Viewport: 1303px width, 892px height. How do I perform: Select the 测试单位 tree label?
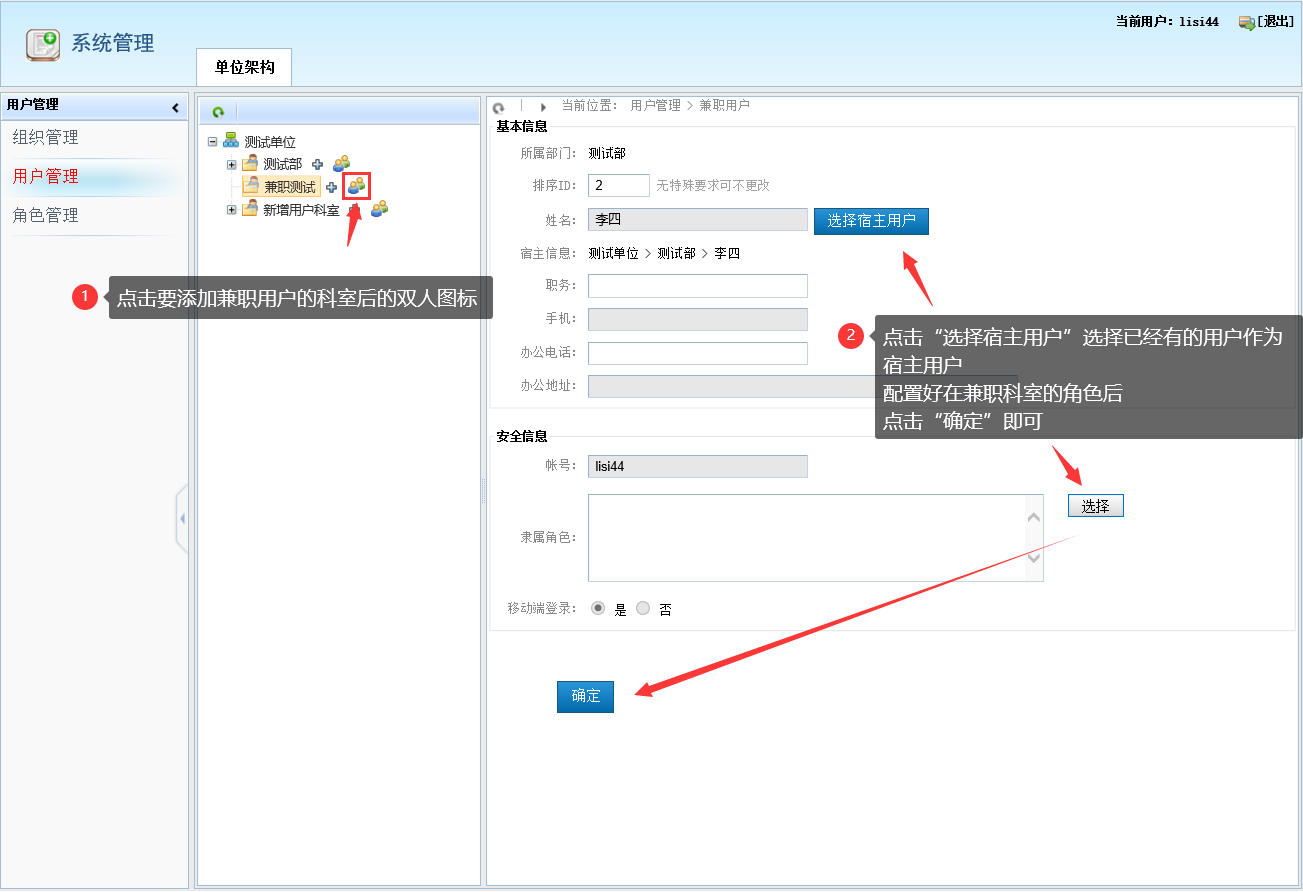(x=270, y=142)
